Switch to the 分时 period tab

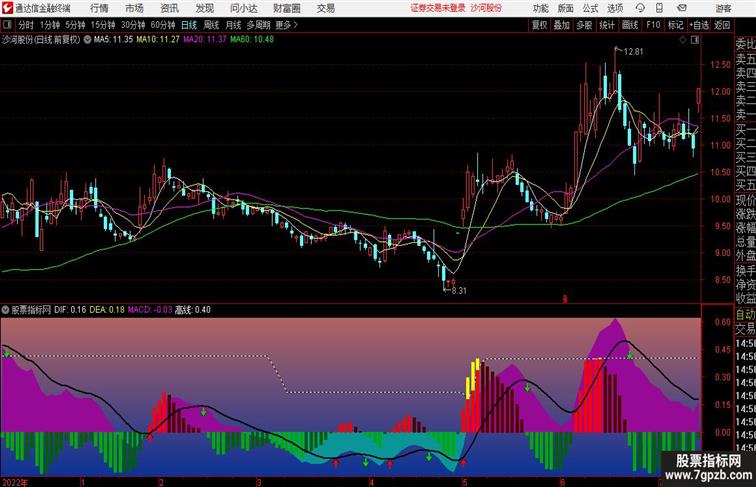pyautogui.click(x=26, y=25)
